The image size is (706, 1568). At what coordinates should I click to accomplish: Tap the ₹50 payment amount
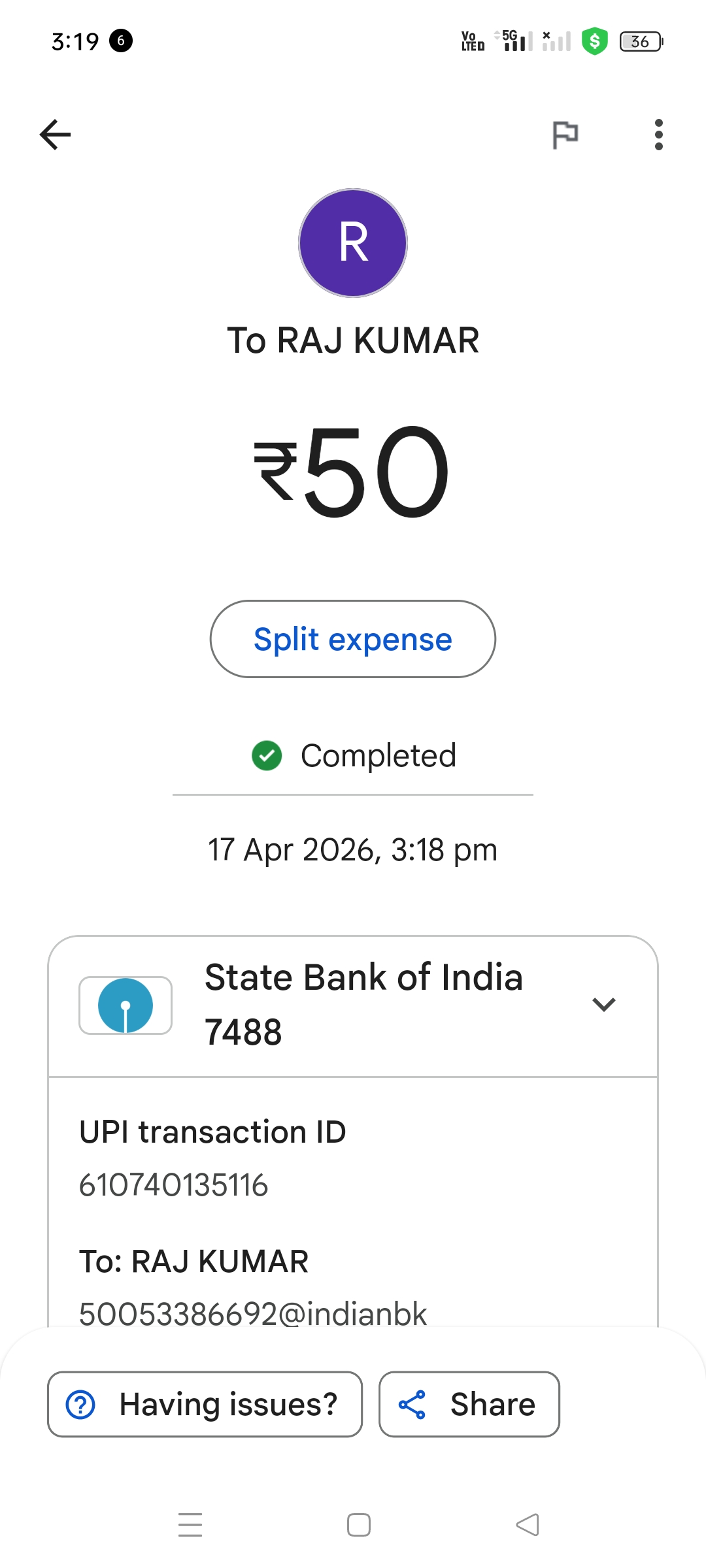tap(353, 472)
